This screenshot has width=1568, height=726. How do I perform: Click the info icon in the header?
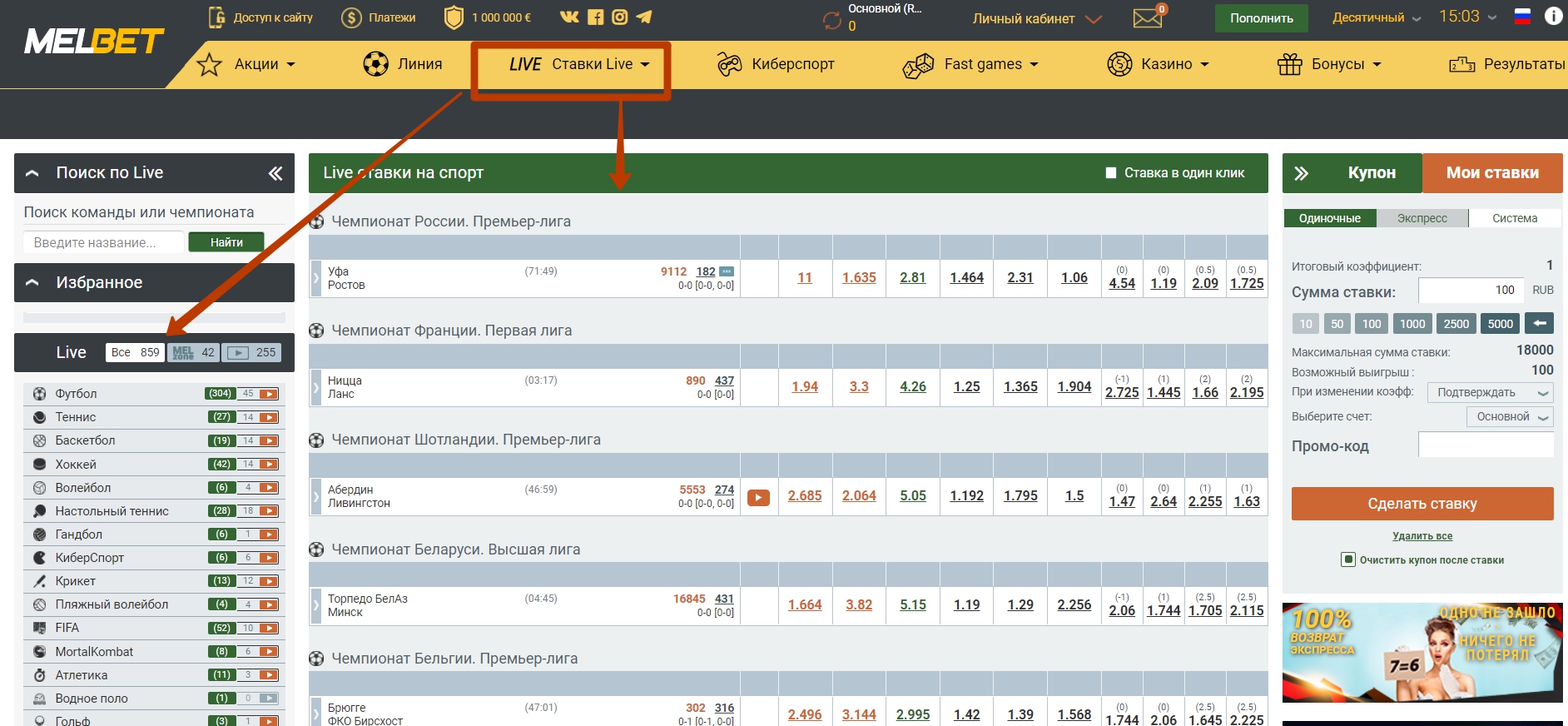(x=1553, y=16)
